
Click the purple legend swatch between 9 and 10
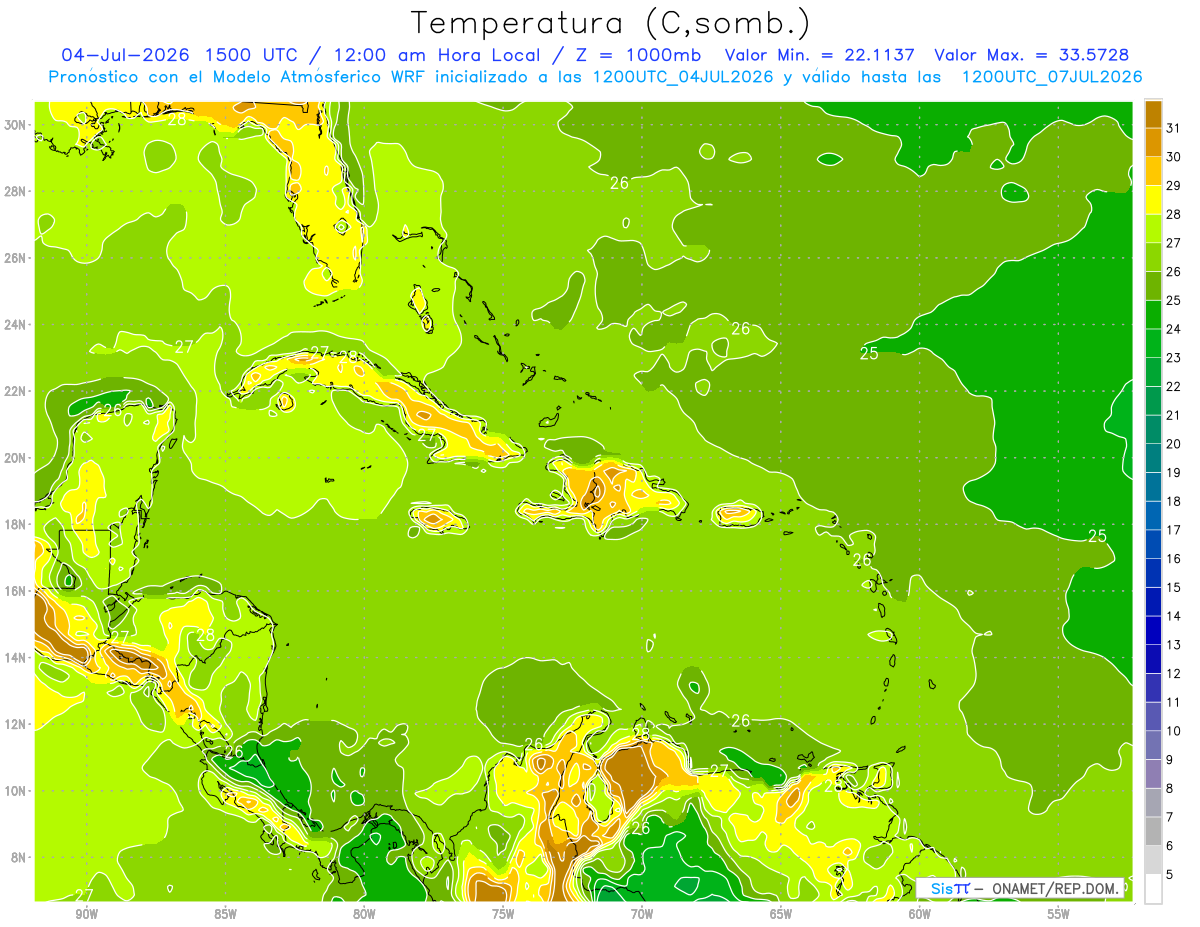(x=1153, y=746)
